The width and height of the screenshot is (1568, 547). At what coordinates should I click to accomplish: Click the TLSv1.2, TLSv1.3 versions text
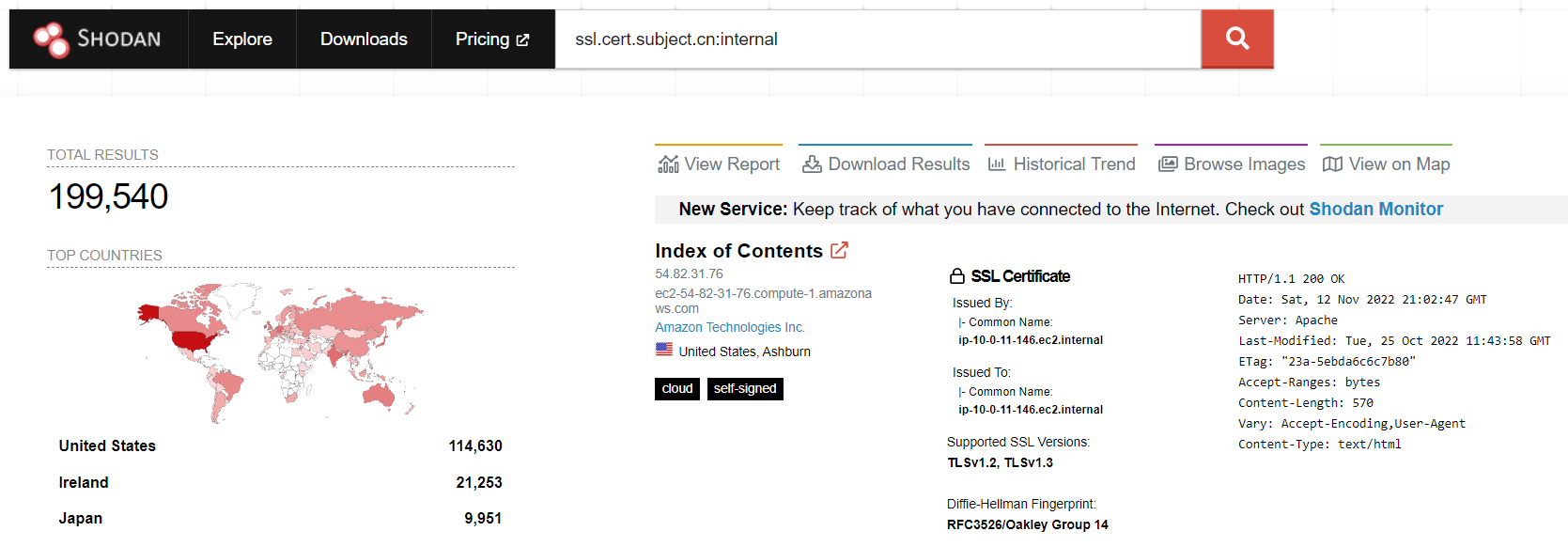pyautogui.click(x=1000, y=462)
